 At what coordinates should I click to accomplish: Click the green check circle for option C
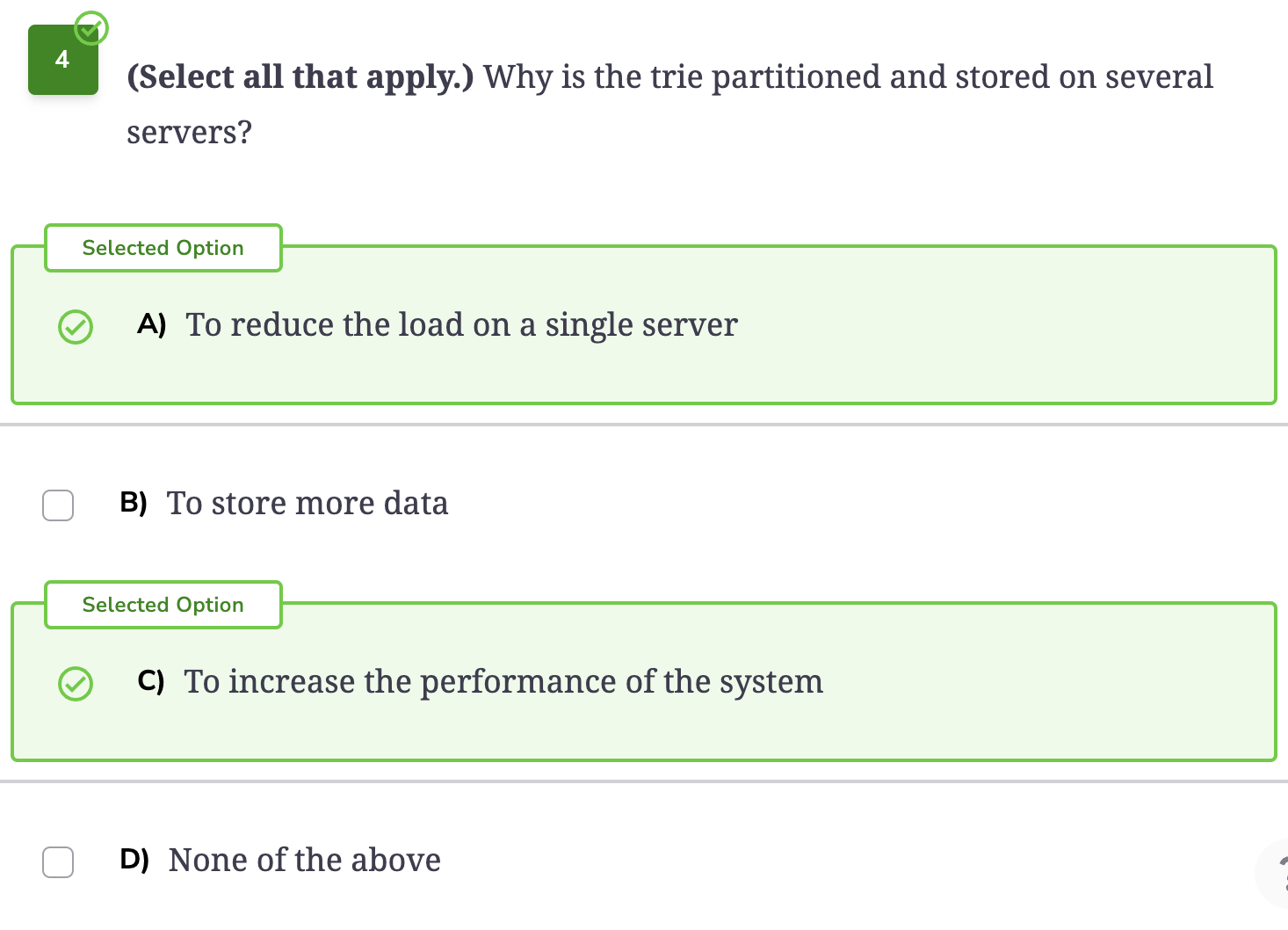click(76, 684)
